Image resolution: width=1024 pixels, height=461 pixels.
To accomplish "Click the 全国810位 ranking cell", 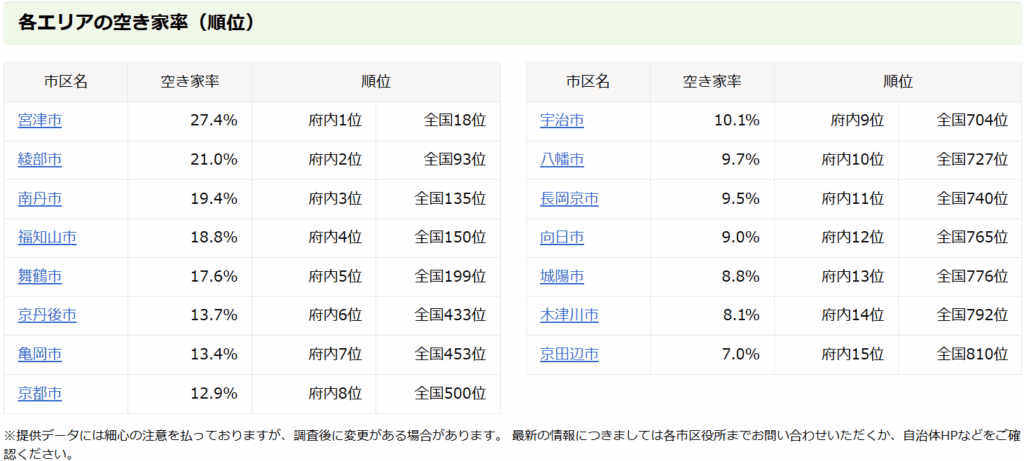I will click(971, 354).
